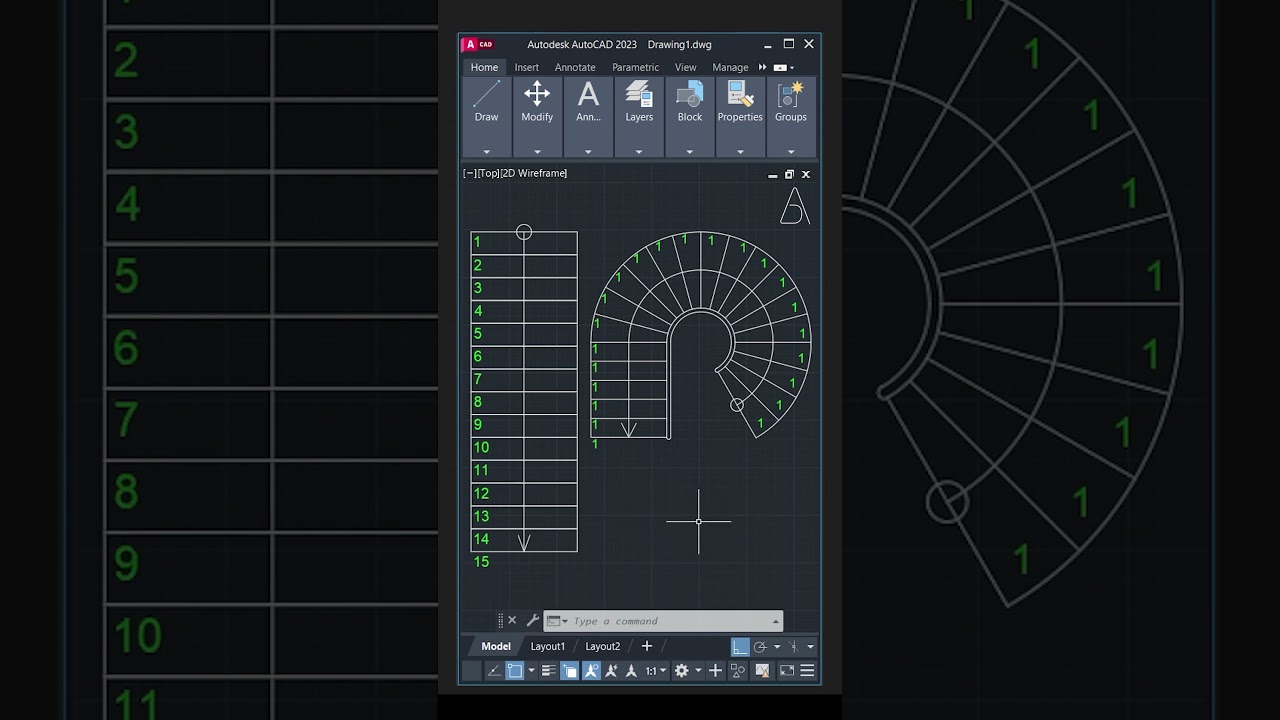Open the Block panel icon
The height and width of the screenshot is (720, 1280).
690,103
